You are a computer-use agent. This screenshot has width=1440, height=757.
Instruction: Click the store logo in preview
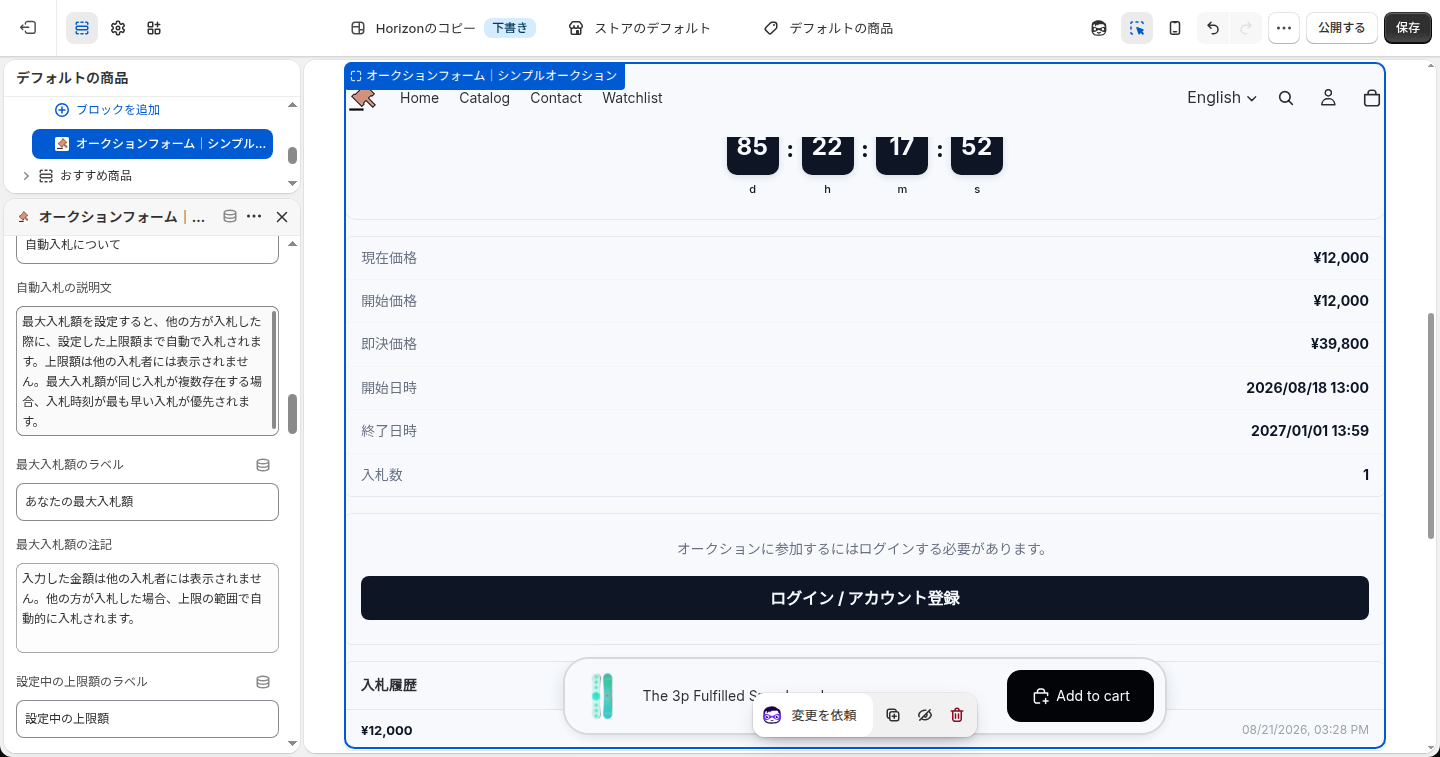(x=362, y=99)
